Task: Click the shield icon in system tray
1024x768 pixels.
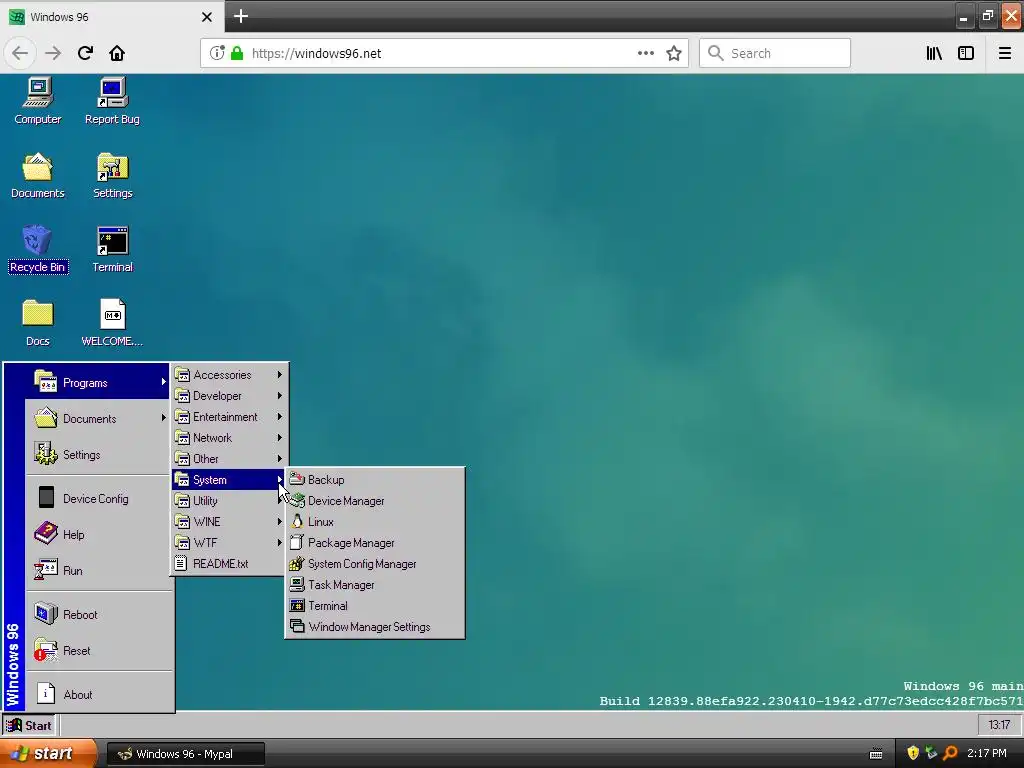Action: click(x=913, y=753)
